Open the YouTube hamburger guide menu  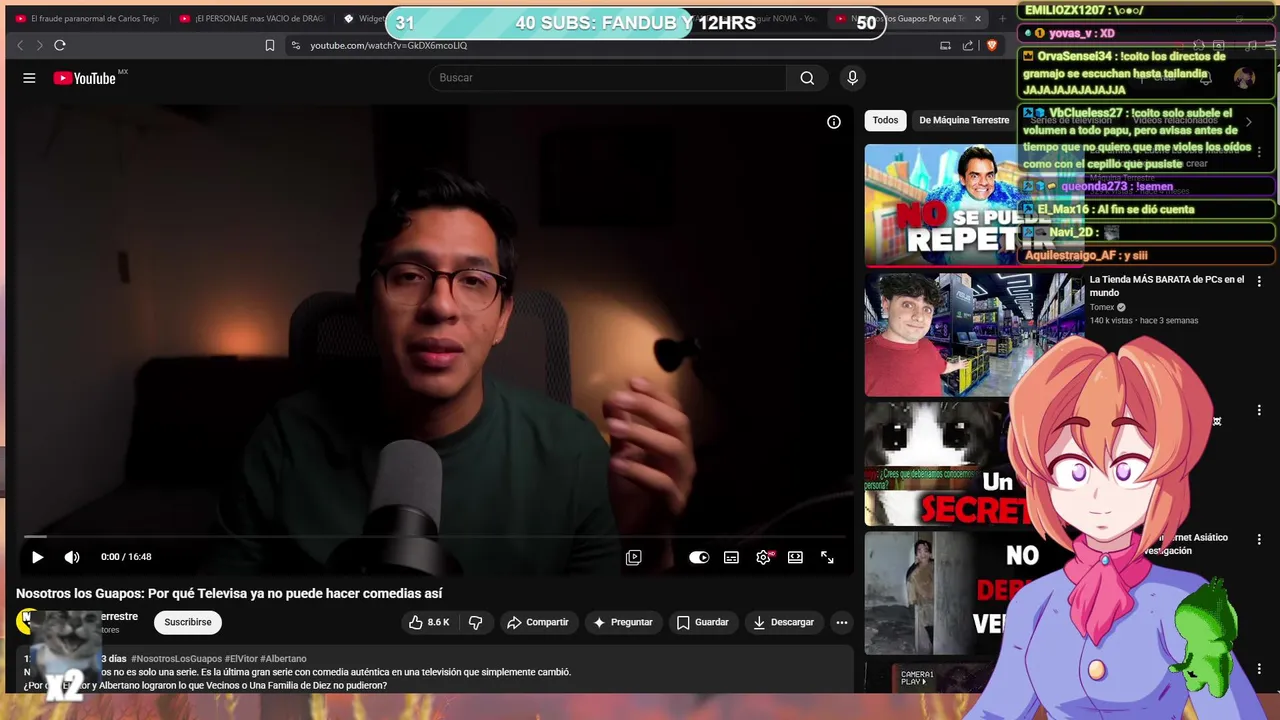(x=29, y=78)
